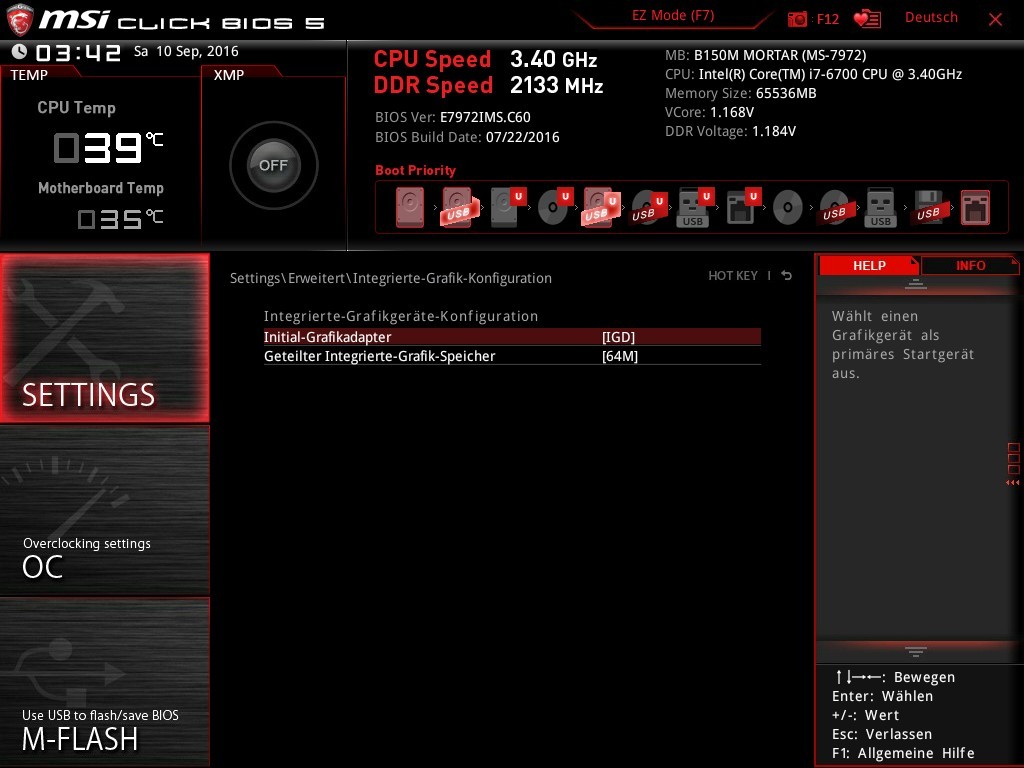Open the Deutsch language selector

pyautogui.click(x=931, y=18)
